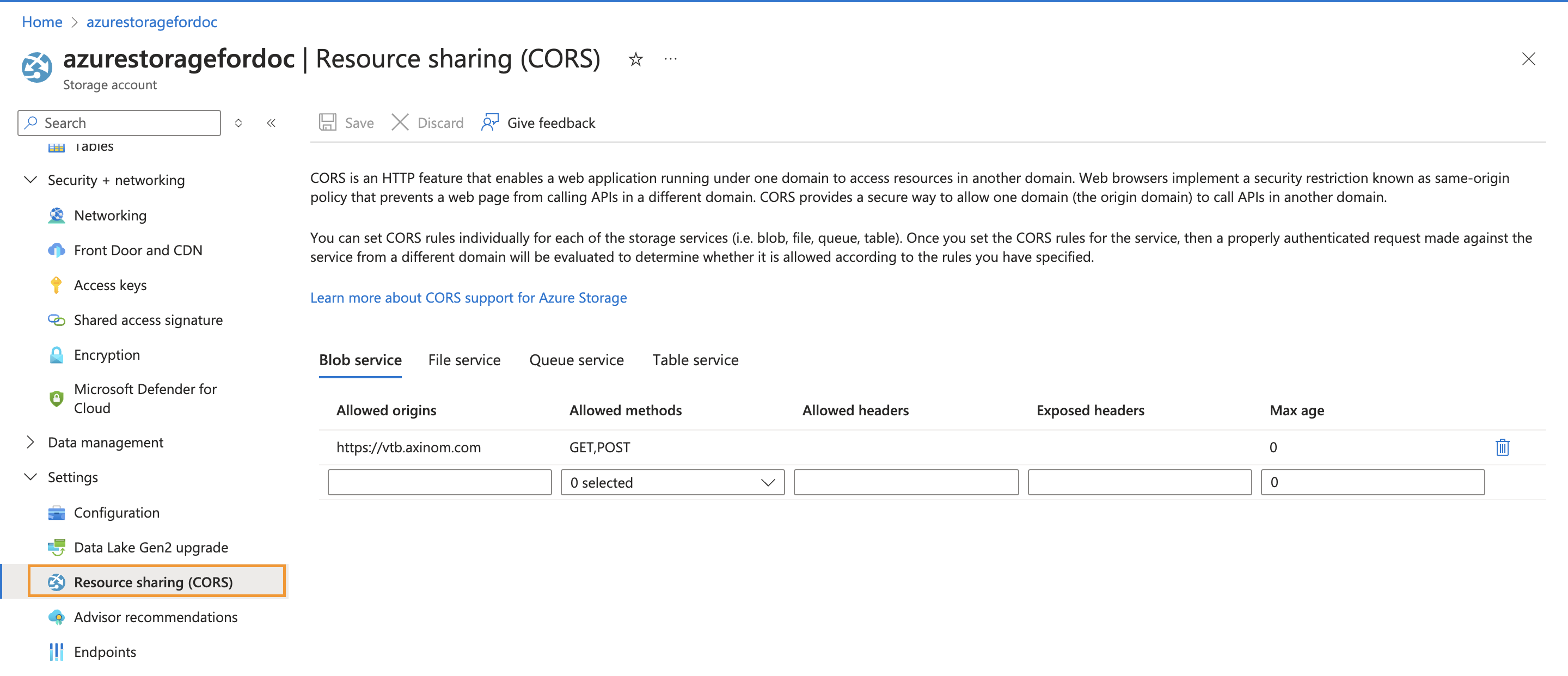This screenshot has height=676, width=1568.
Task: Open Access keys in sidebar
Action: point(110,285)
